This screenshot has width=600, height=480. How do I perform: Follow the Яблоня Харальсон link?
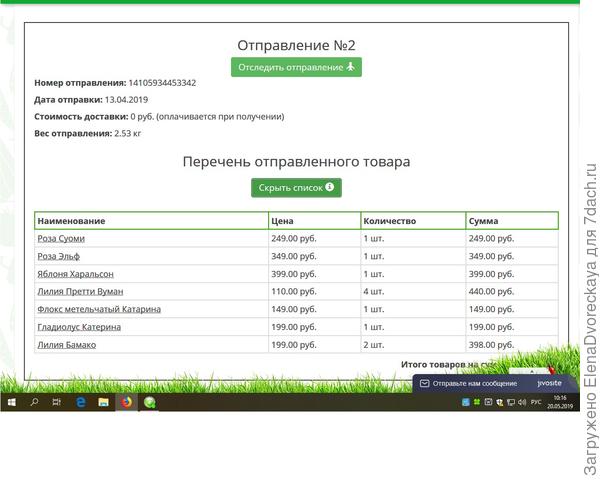(x=75, y=274)
